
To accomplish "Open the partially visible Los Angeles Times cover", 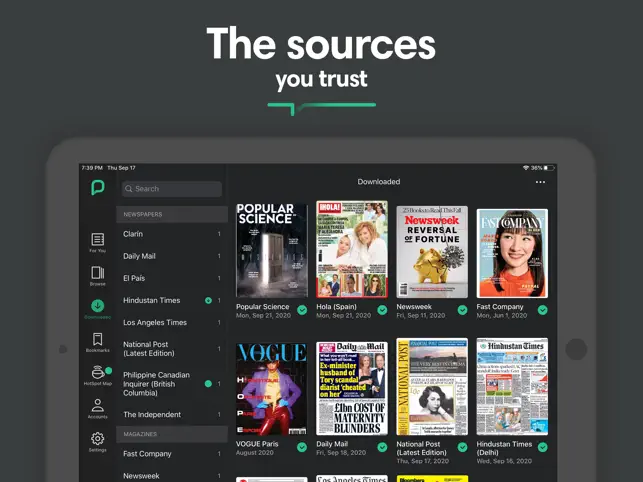I will click(x=352, y=478).
